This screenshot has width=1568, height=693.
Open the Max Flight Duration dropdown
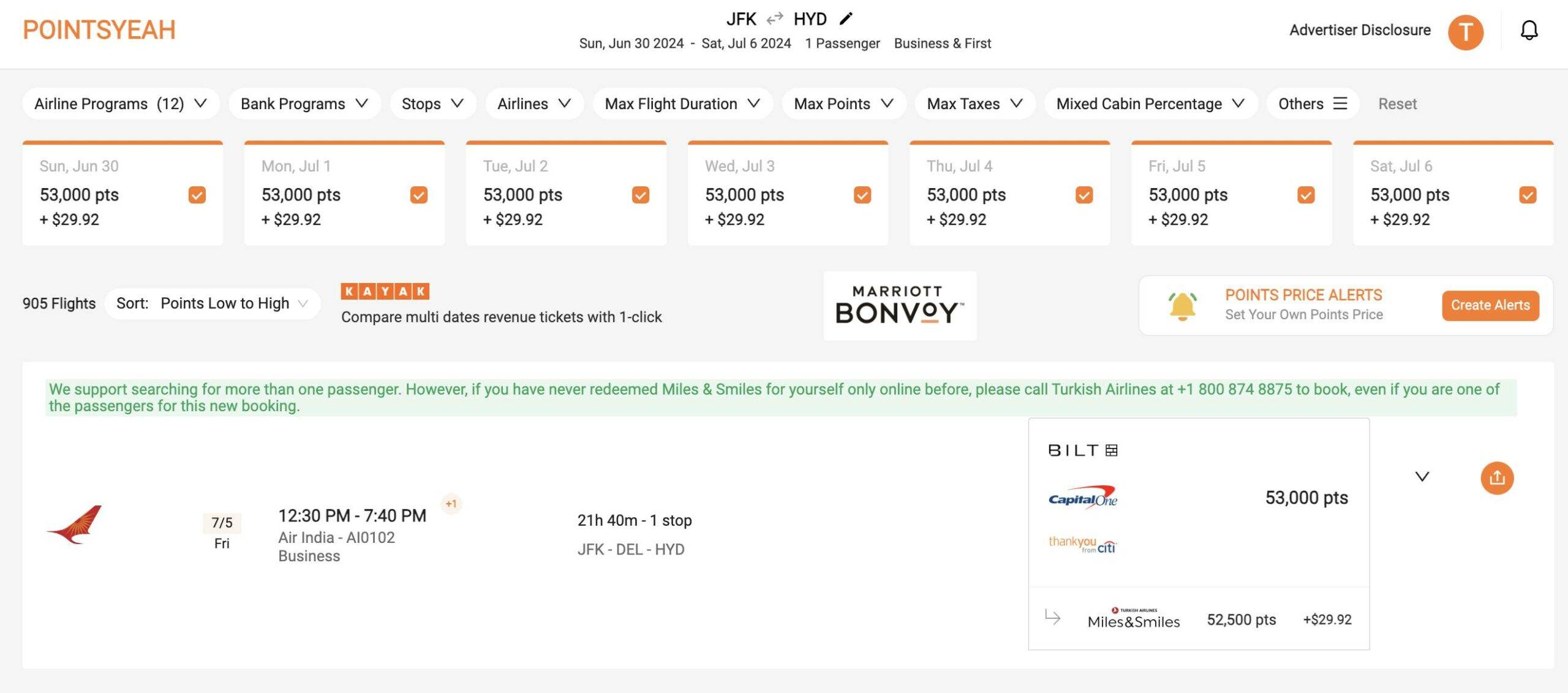[x=682, y=104]
